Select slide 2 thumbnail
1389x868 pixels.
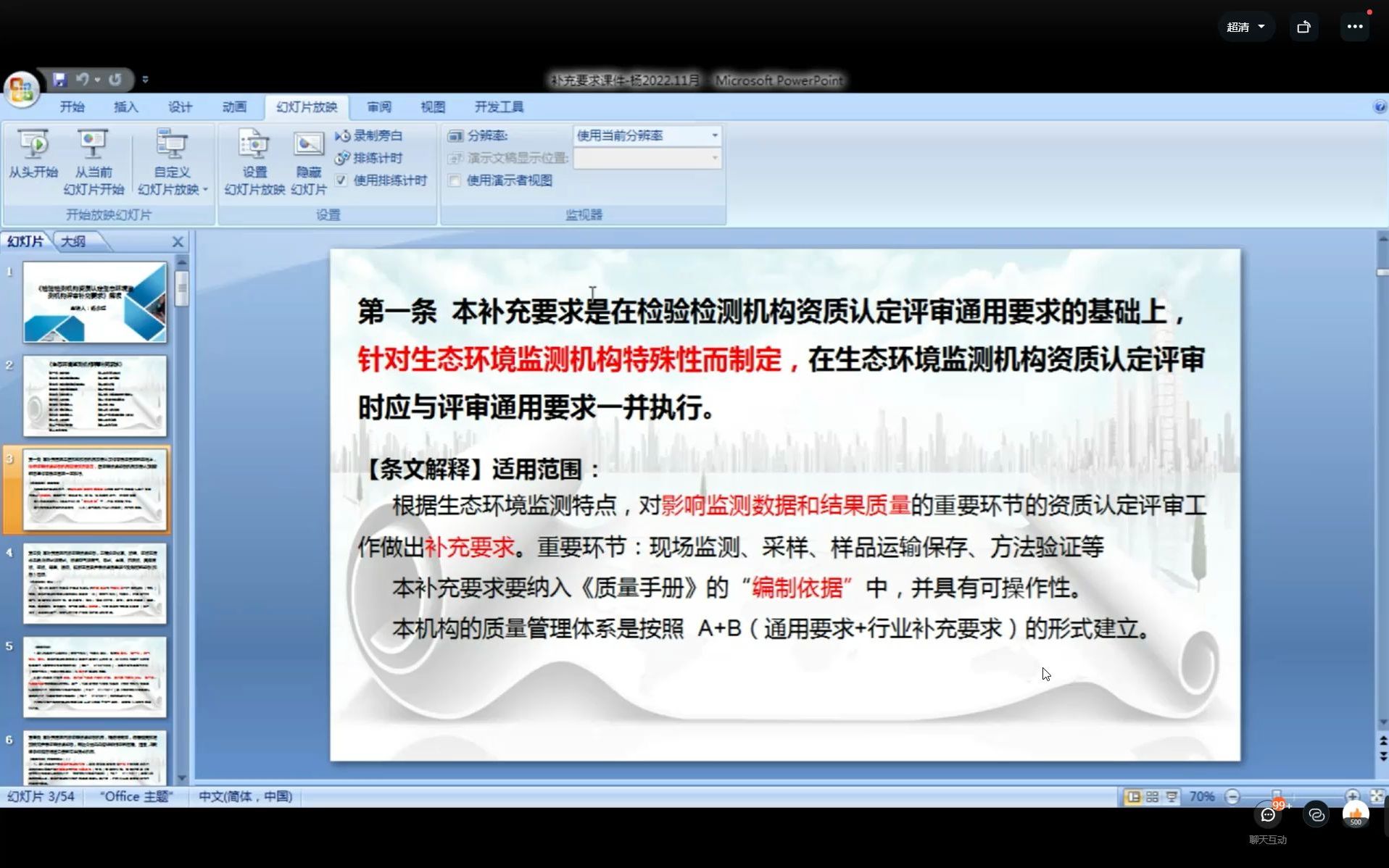[x=95, y=396]
